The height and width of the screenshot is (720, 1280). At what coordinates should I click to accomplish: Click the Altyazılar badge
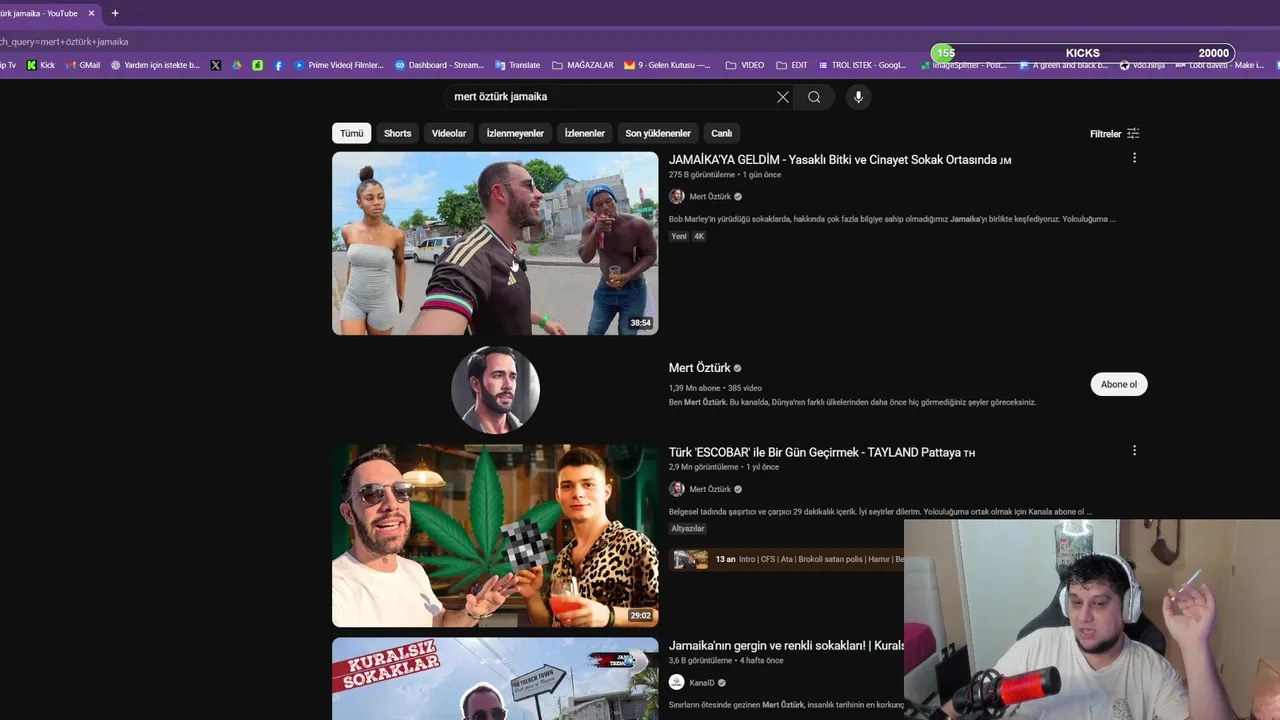688,528
